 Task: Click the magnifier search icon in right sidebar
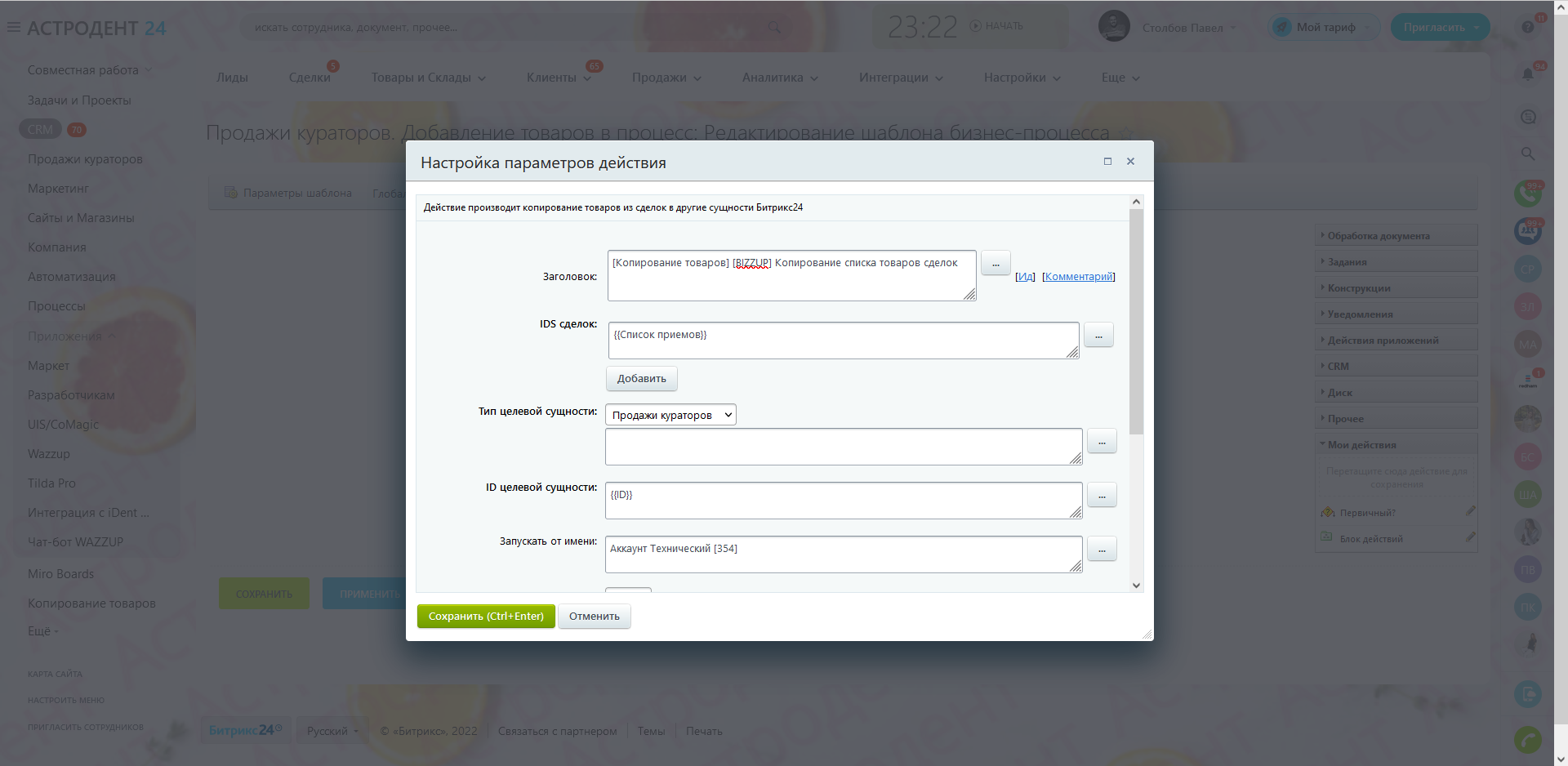[x=1528, y=154]
